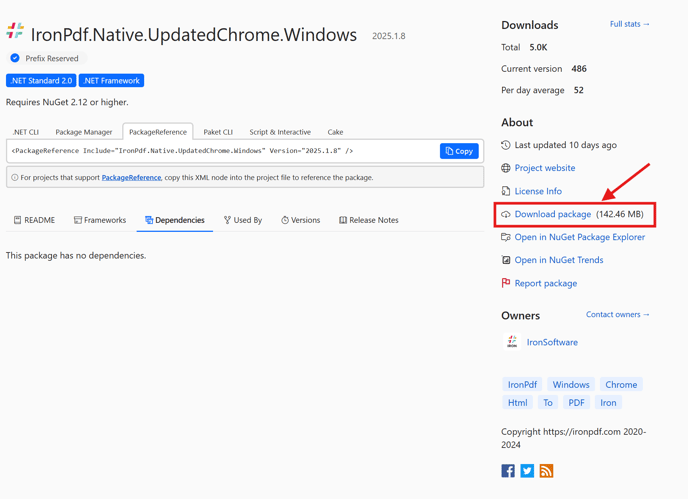Open the RSS feed icon

[546, 471]
